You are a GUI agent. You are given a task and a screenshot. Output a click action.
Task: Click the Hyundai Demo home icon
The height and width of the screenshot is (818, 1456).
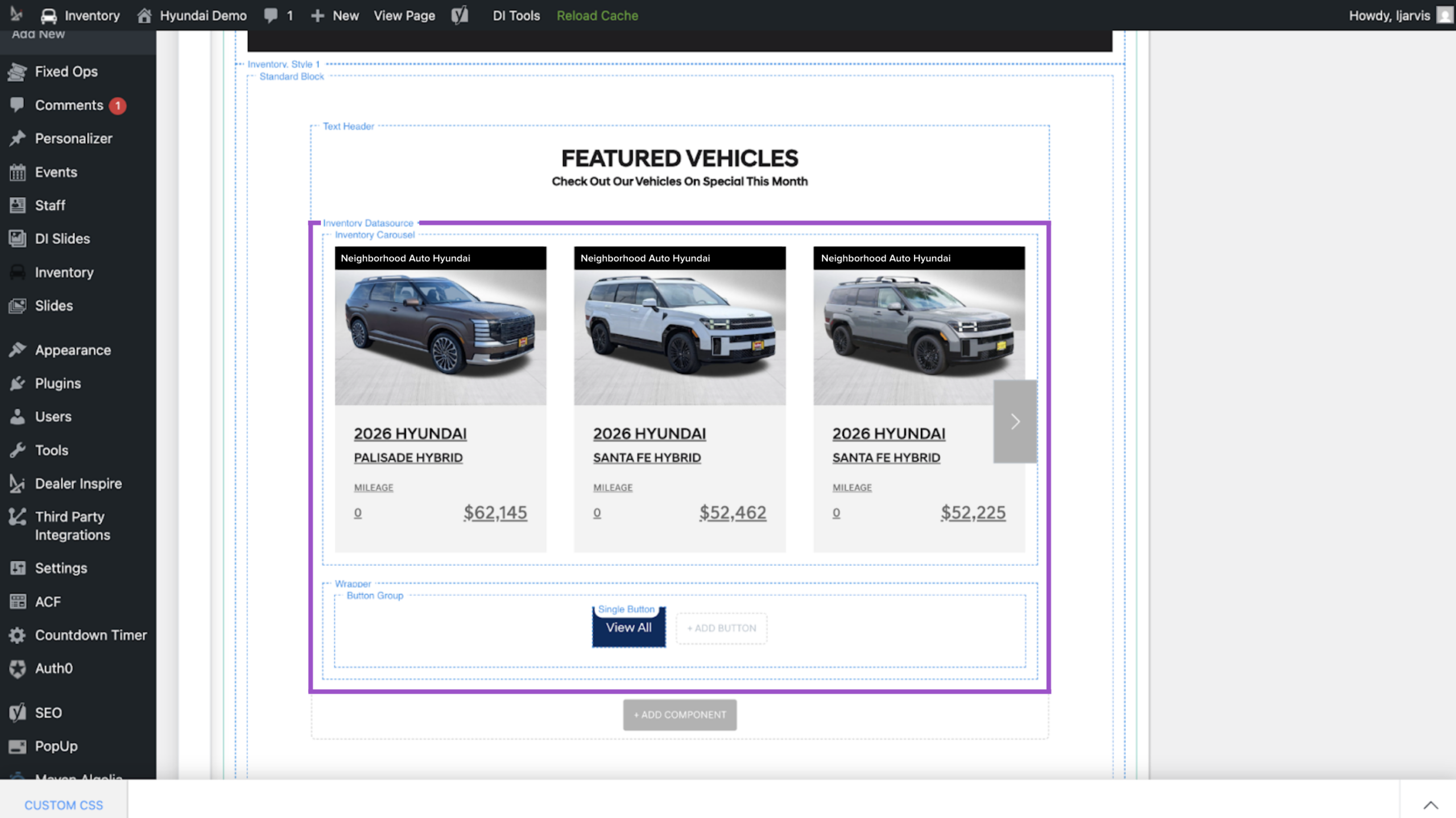[144, 16]
